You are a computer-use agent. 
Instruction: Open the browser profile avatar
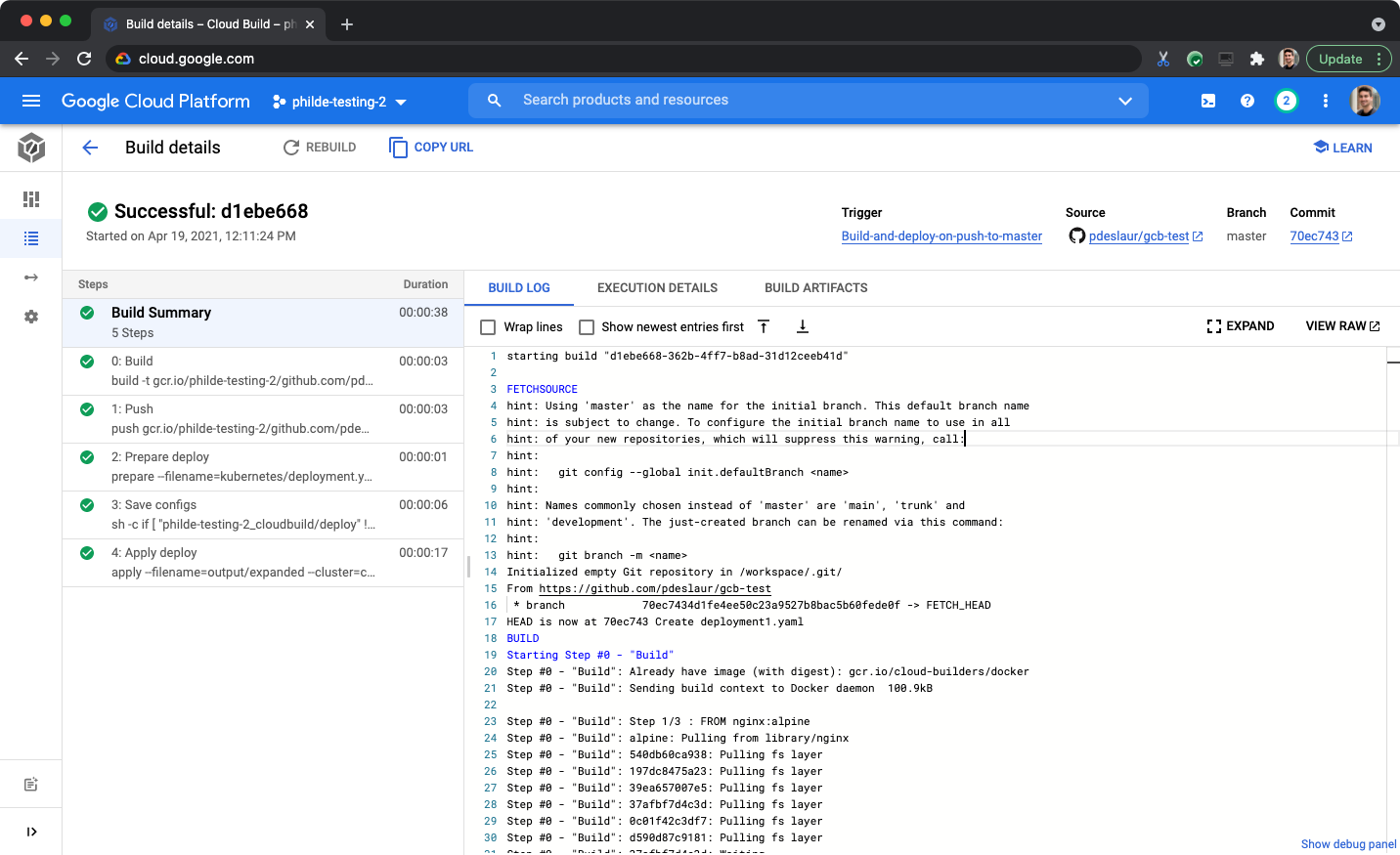tap(1289, 59)
